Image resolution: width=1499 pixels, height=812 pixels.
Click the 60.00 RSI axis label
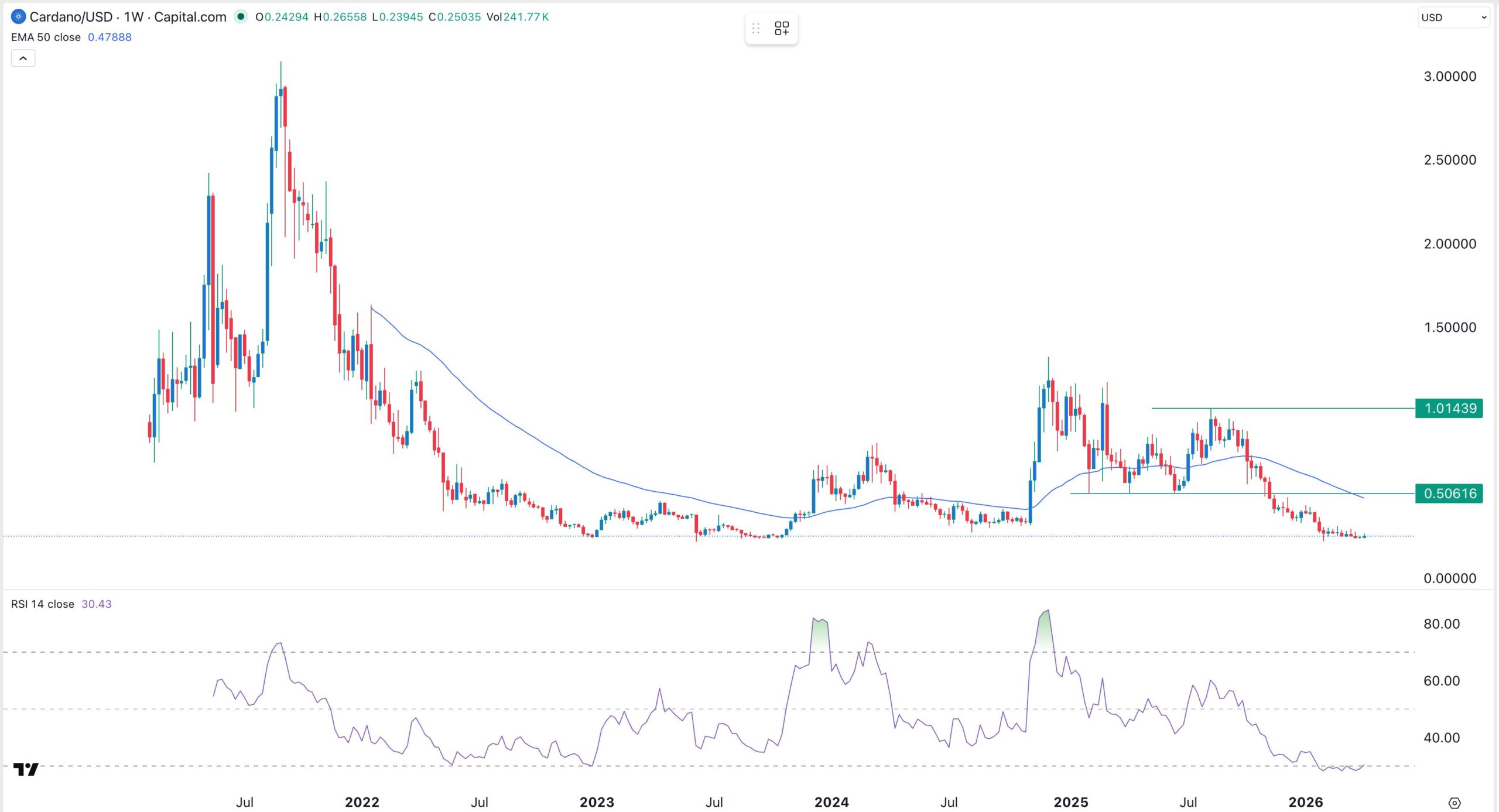click(1442, 681)
